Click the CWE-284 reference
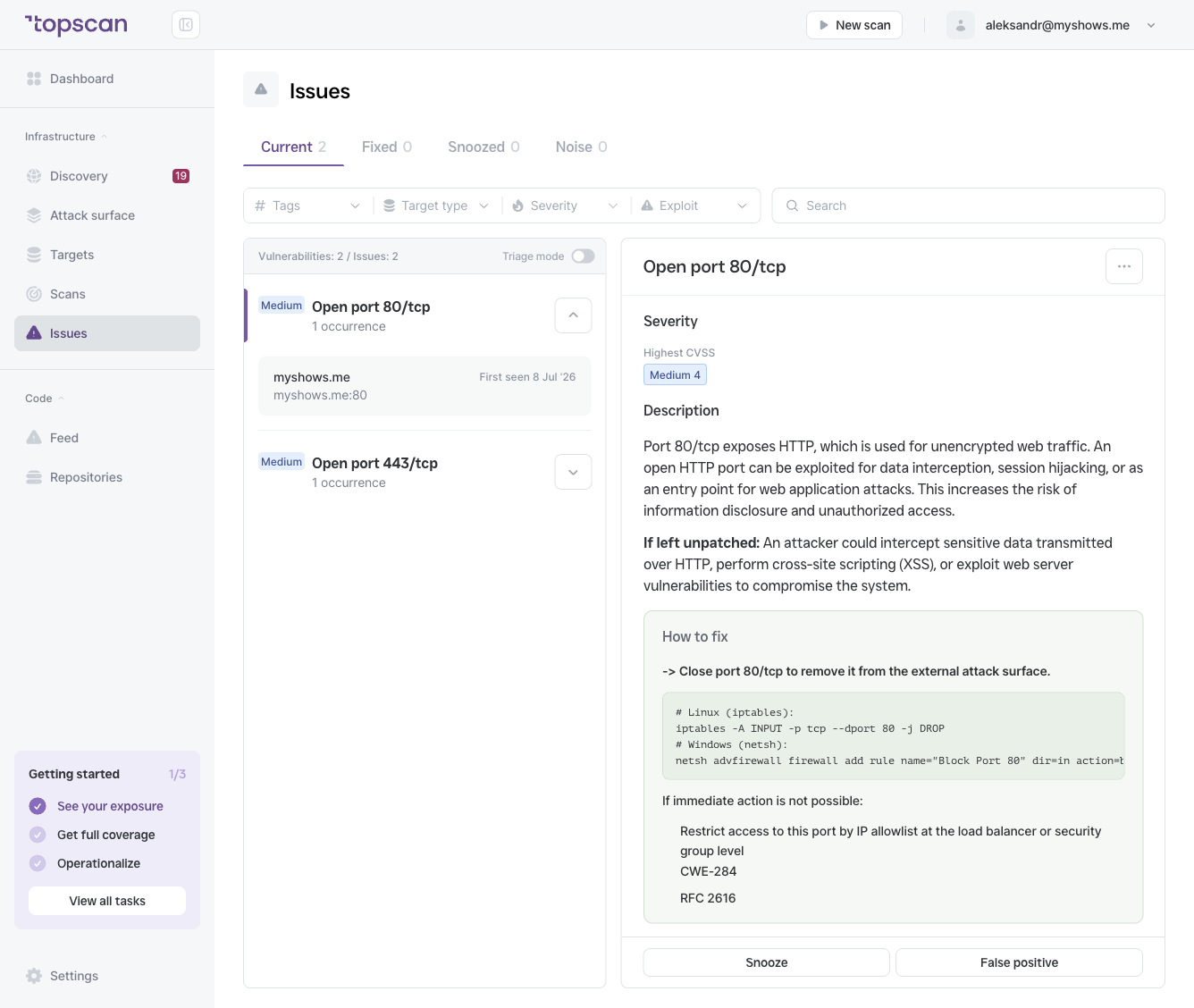The width and height of the screenshot is (1194, 1008). pos(708,871)
